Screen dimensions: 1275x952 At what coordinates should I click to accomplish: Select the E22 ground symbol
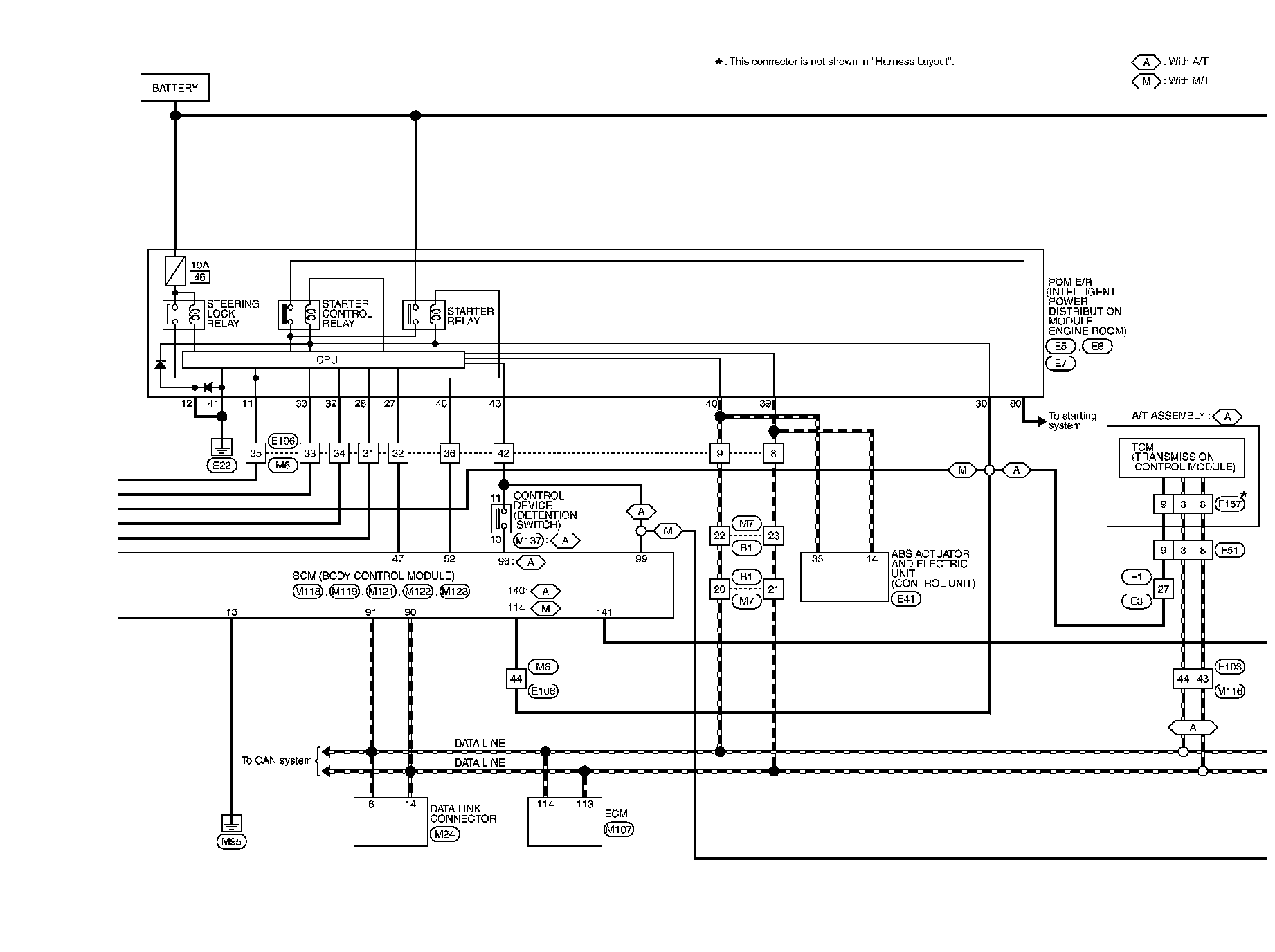coord(221,447)
